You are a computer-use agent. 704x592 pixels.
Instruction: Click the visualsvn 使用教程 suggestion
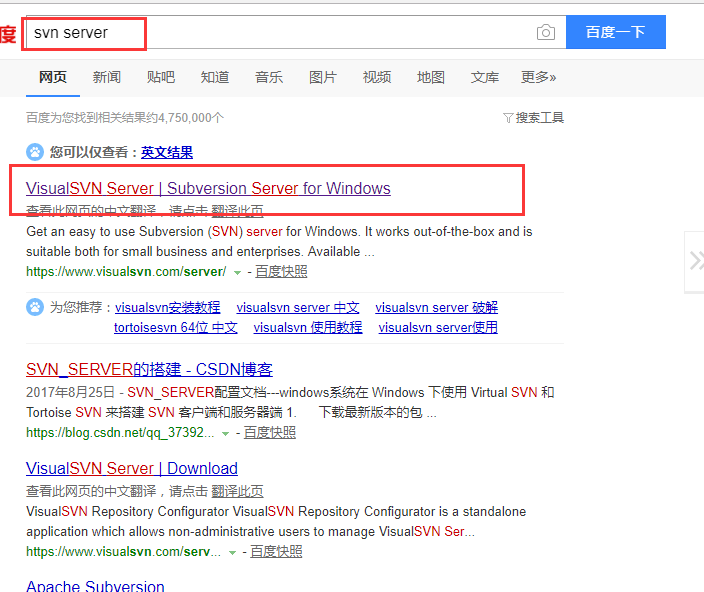pyautogui.click(x=308, y=327)
